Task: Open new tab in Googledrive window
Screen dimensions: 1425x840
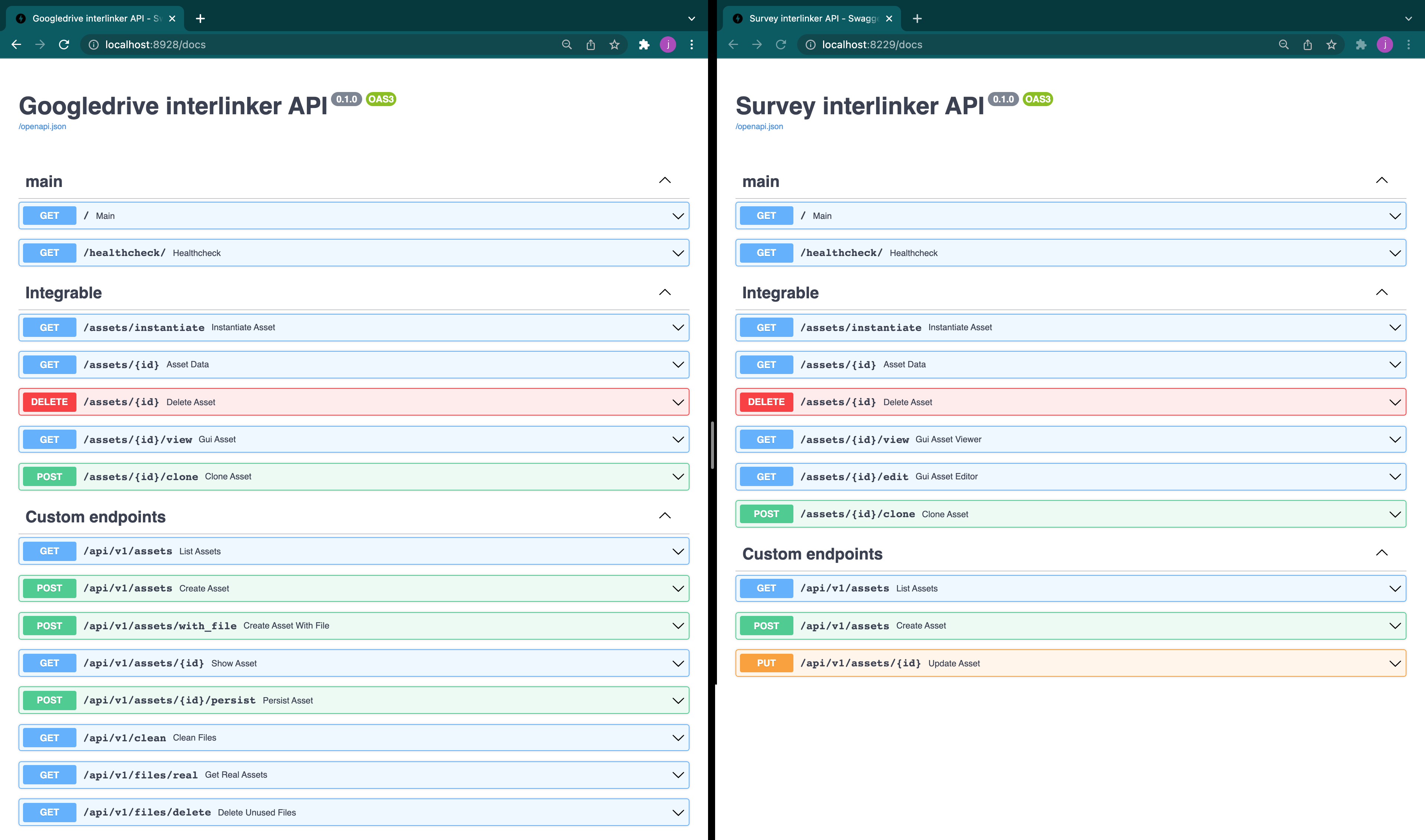Action: [200, 19]
